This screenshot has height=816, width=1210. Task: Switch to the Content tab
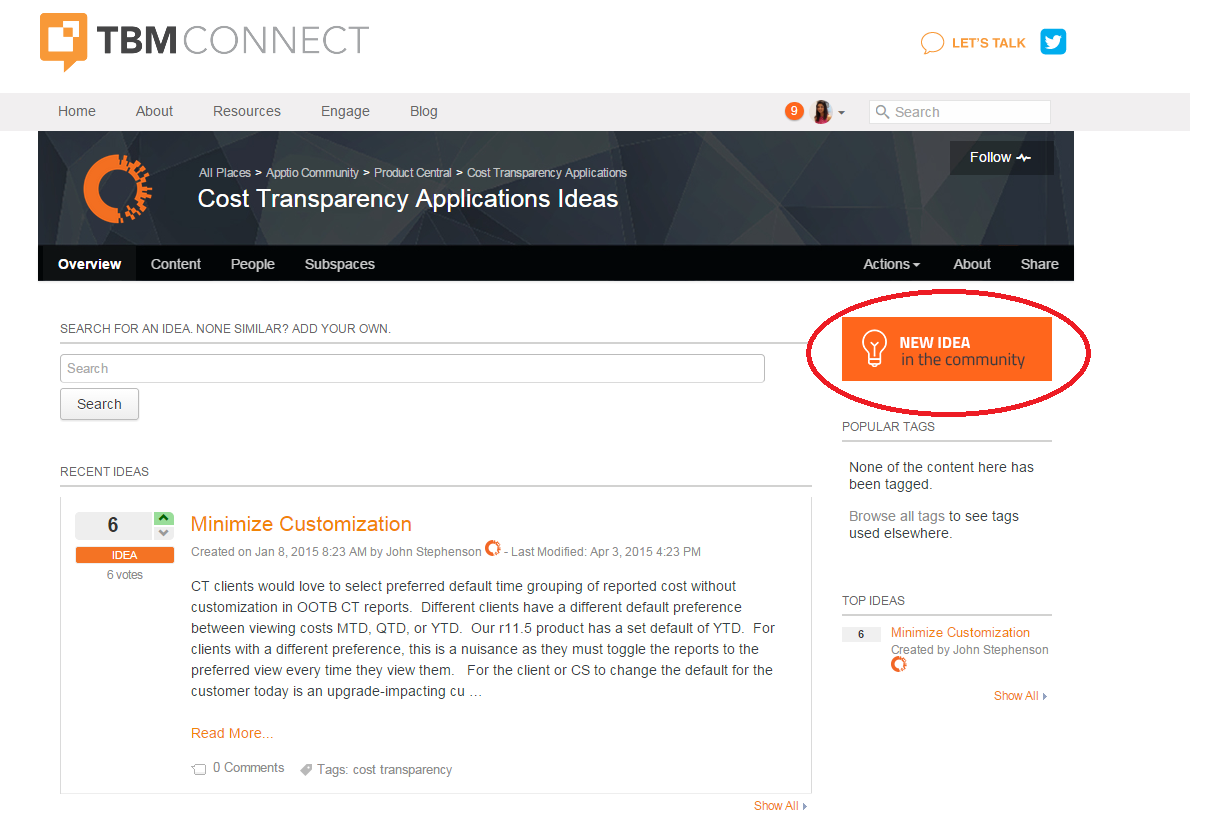click(x=176, y=264)
